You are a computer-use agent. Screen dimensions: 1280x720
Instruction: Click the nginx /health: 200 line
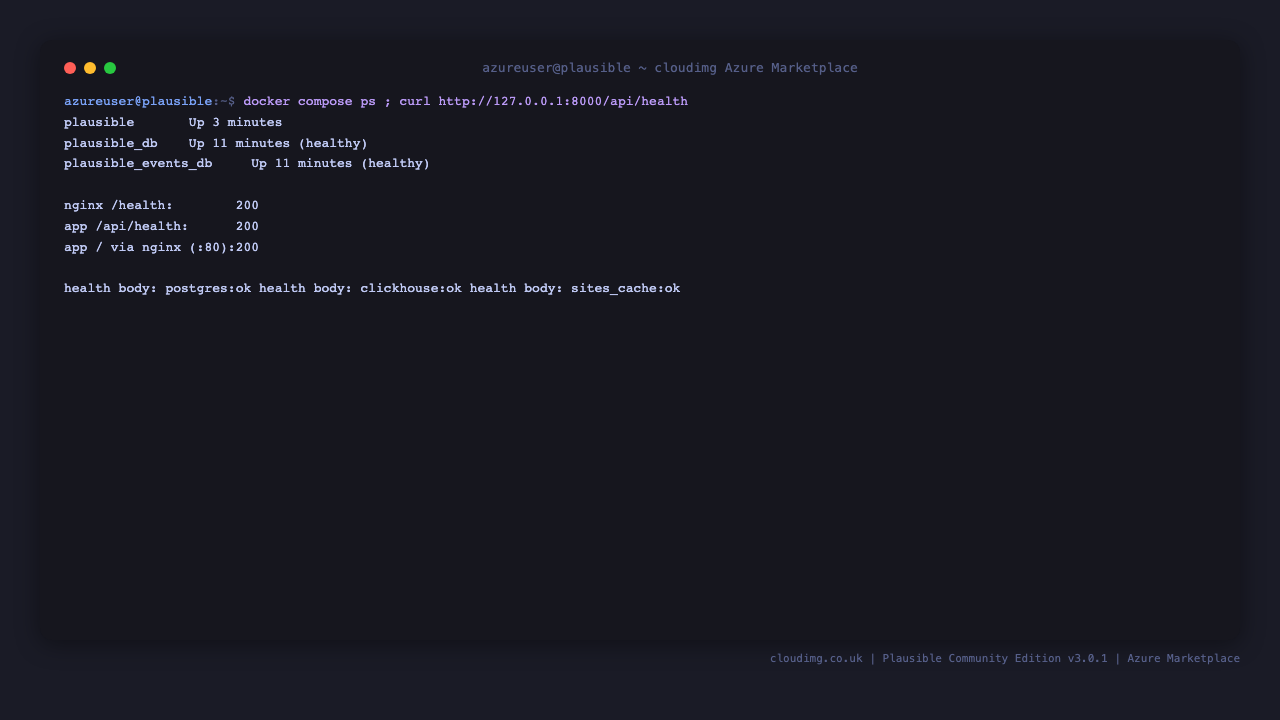pyautogui.click(x=161, y=206)
